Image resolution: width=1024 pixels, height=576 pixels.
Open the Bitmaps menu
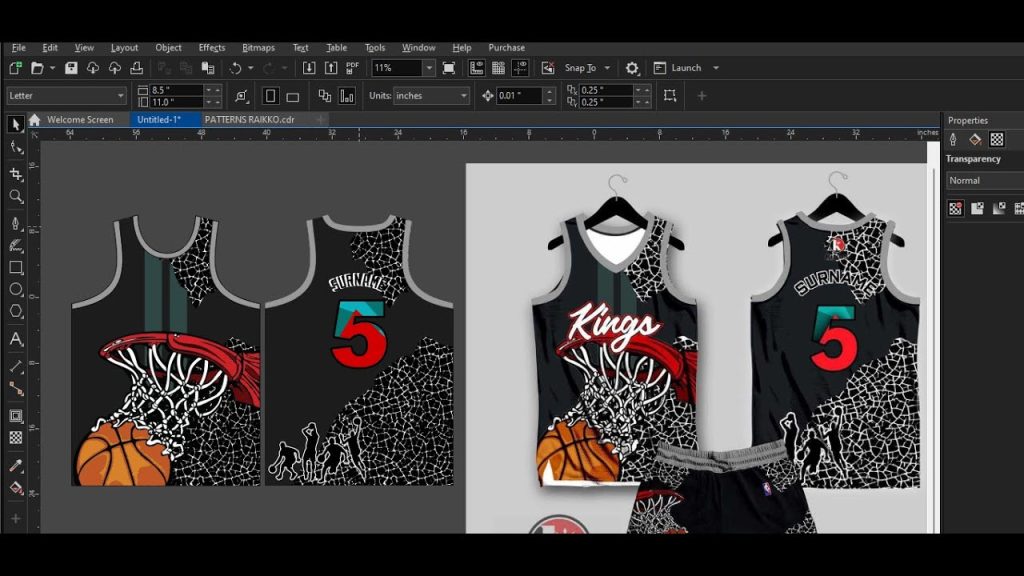coord(258,48)
